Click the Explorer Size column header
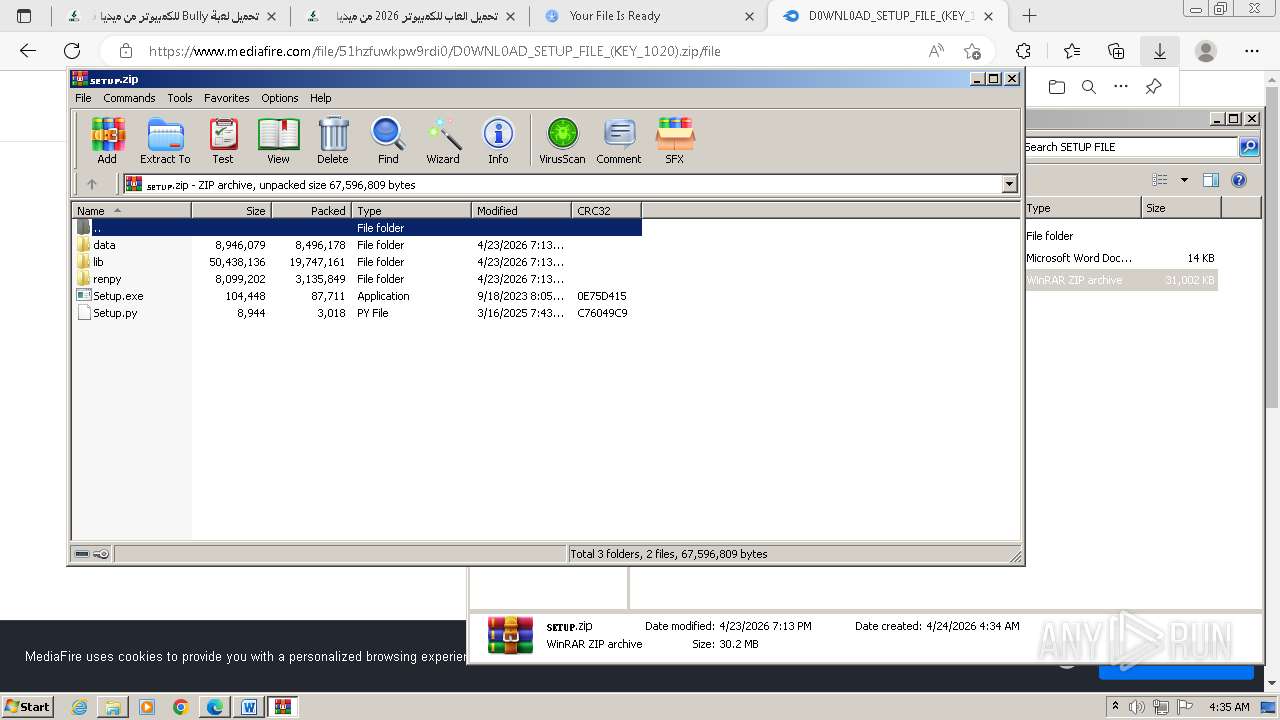This screenshot has height=720, width=1280. [x=1181, y=208]
